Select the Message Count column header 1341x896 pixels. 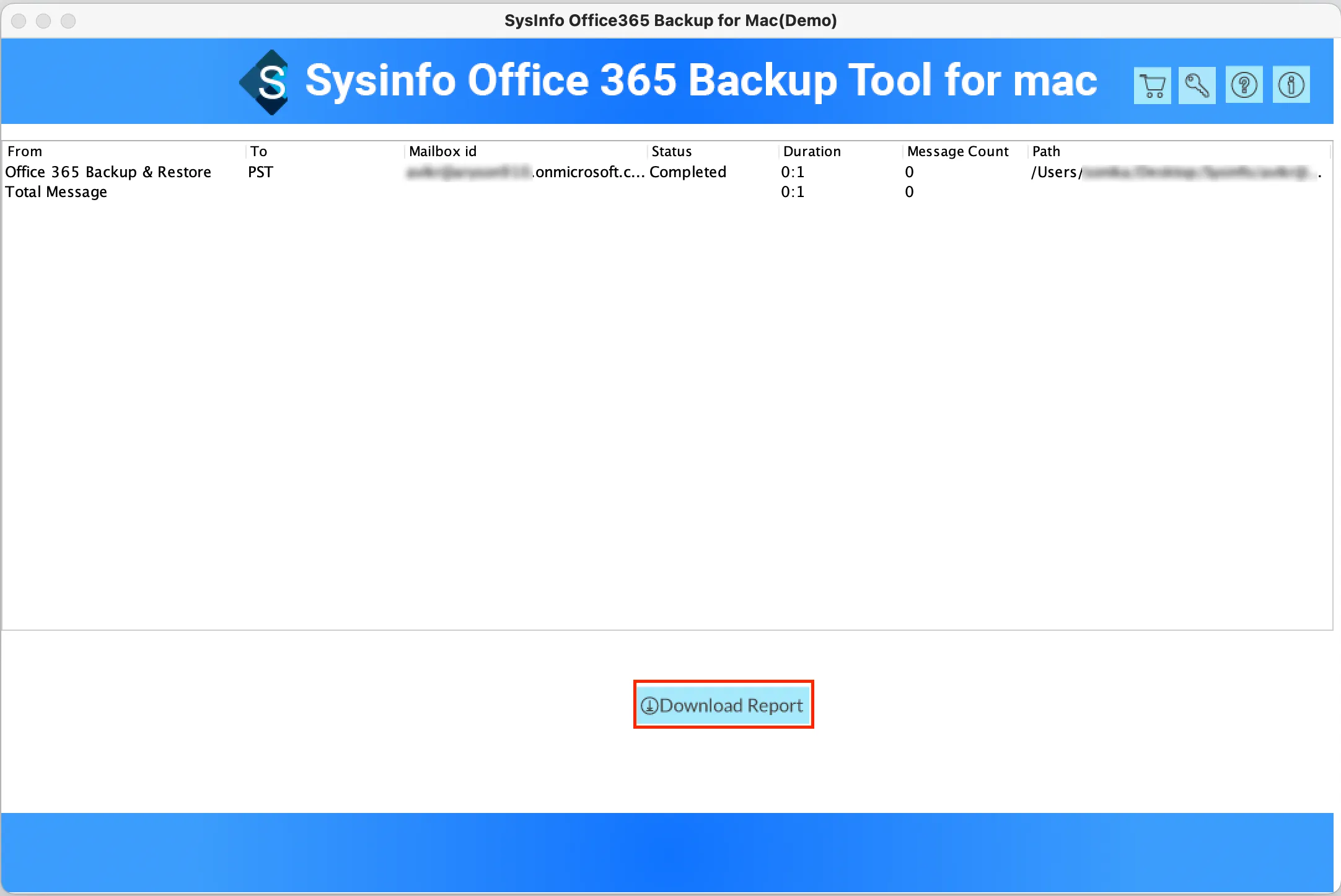click(957, 151)
